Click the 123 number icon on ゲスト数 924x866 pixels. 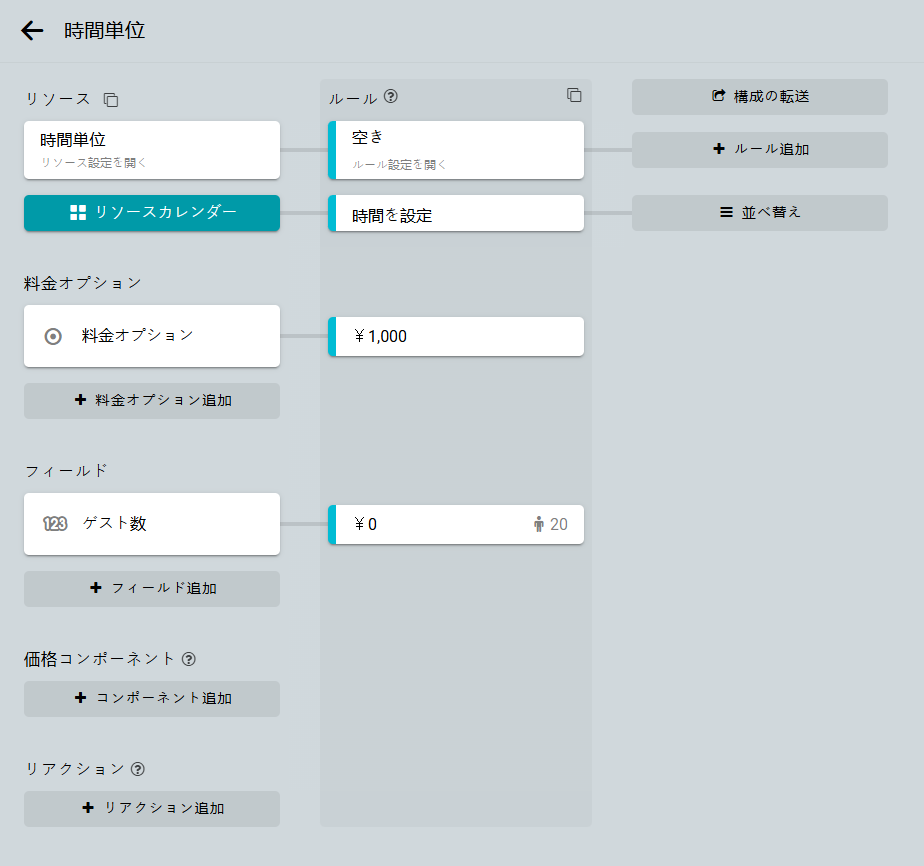tap(55, 523)
